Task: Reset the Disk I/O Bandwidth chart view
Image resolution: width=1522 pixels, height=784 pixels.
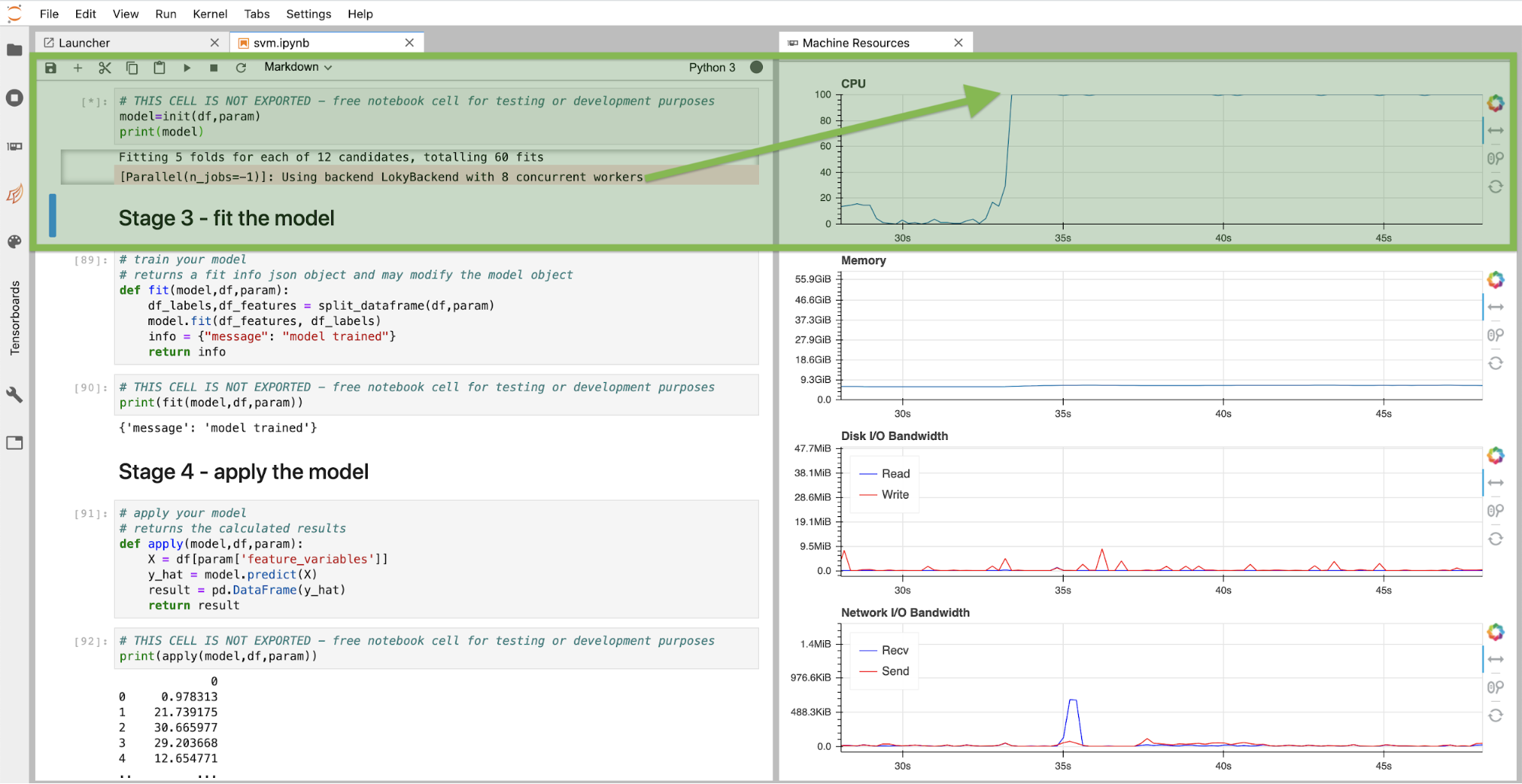Action: pyautogui.click(x=1495, y=539)
